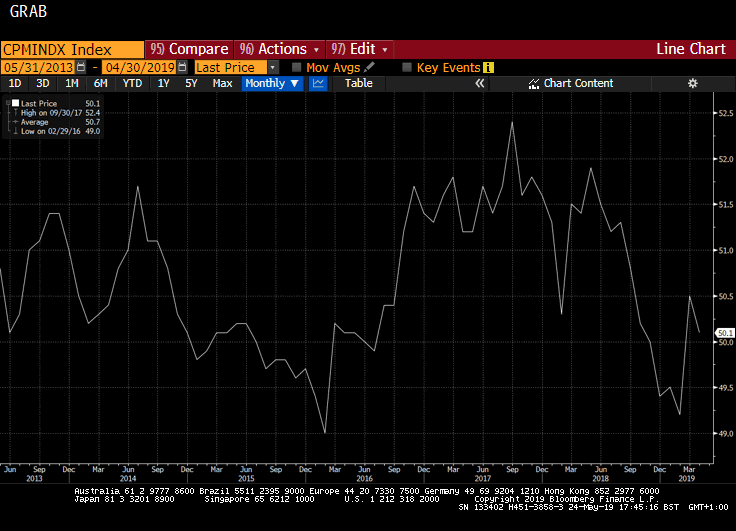Open the 95) Compare menu

coord(189,49)
